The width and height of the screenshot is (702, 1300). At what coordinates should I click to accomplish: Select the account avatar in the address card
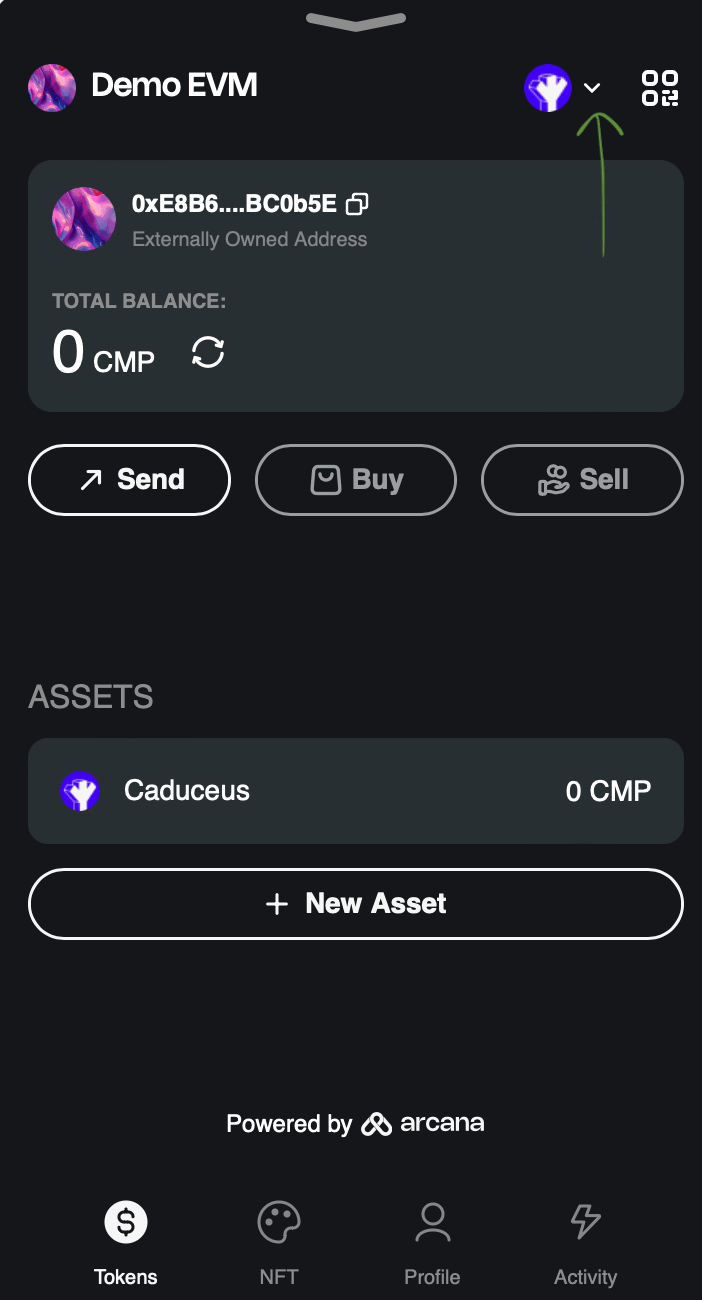click(x=84, y=219)
